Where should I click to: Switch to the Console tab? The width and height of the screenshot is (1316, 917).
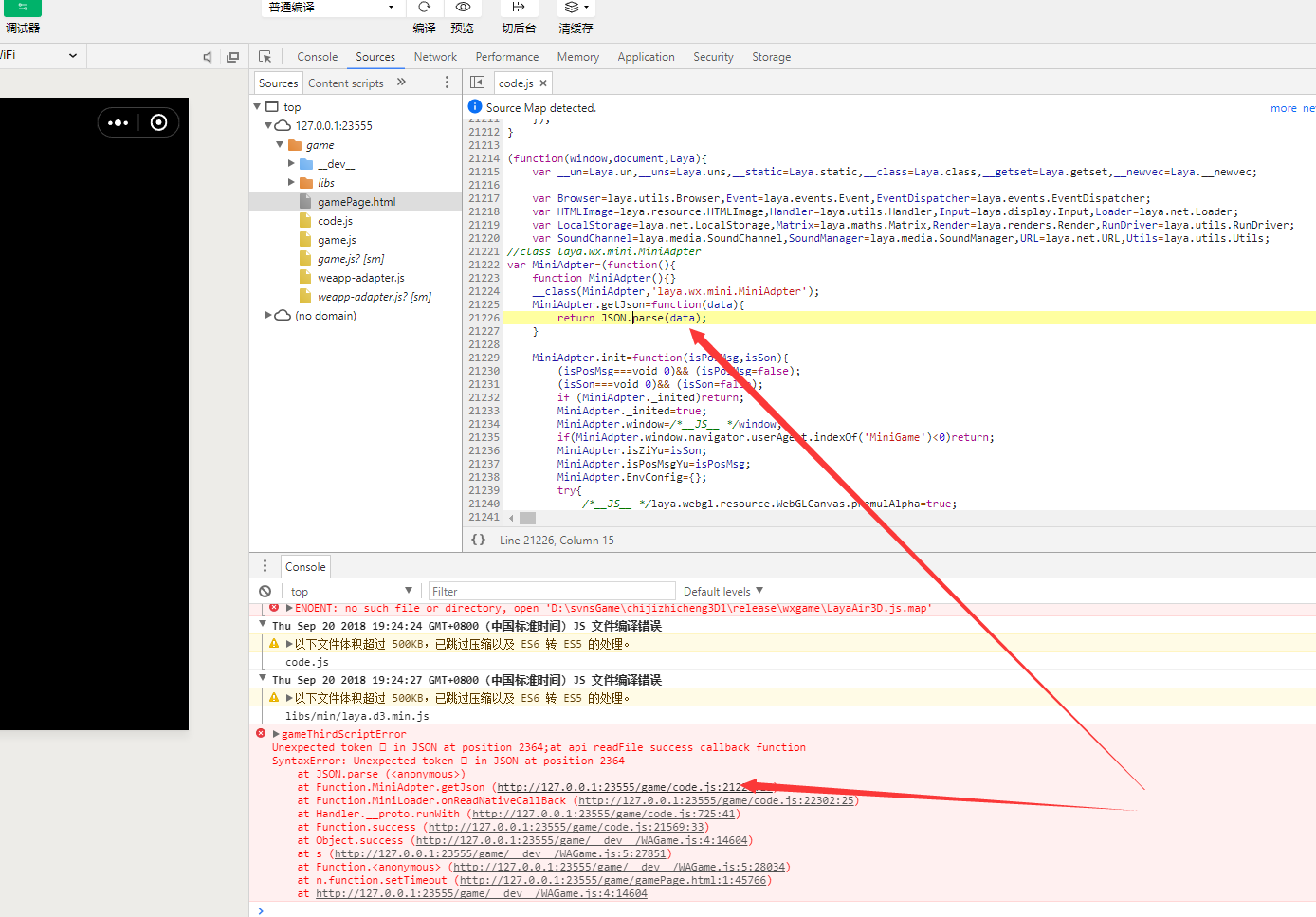click(317, 57)
